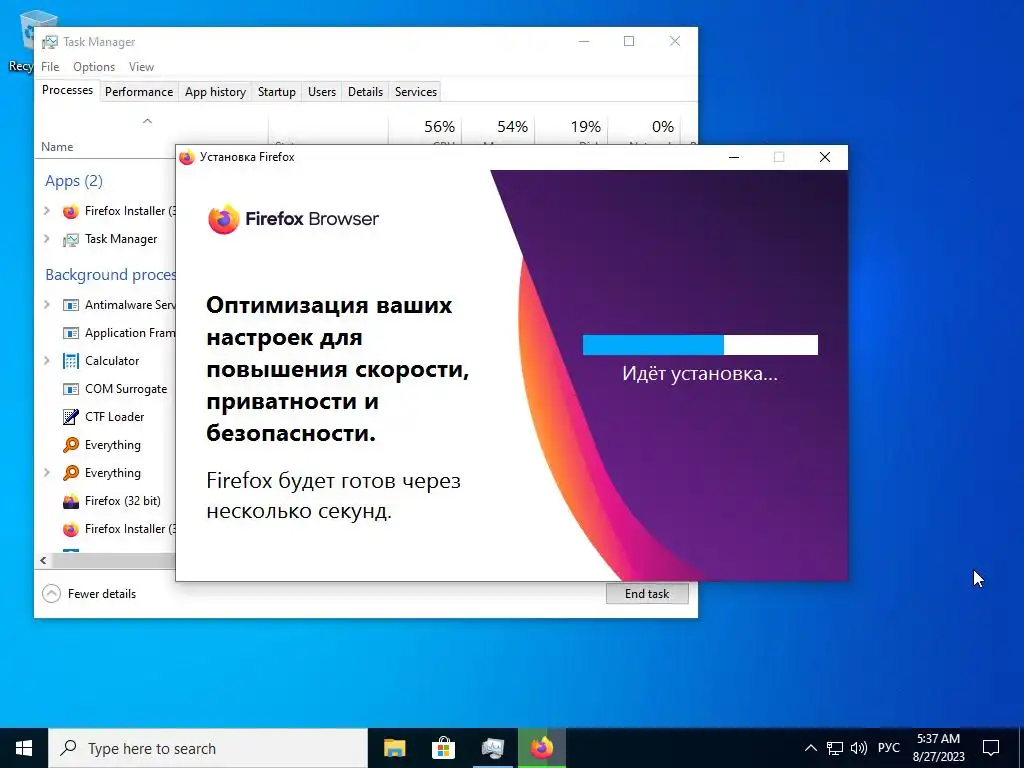This screenshot has height=768, width=1024.
Task: Click Firefox Installer icon in Background processes
Action: (x=71, y=529)
